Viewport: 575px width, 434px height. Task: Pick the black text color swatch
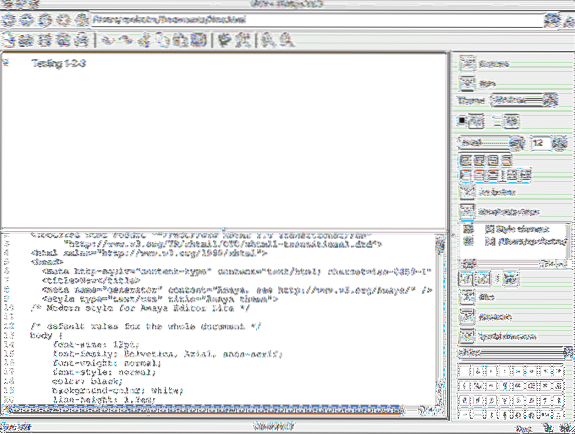point(462,121)
